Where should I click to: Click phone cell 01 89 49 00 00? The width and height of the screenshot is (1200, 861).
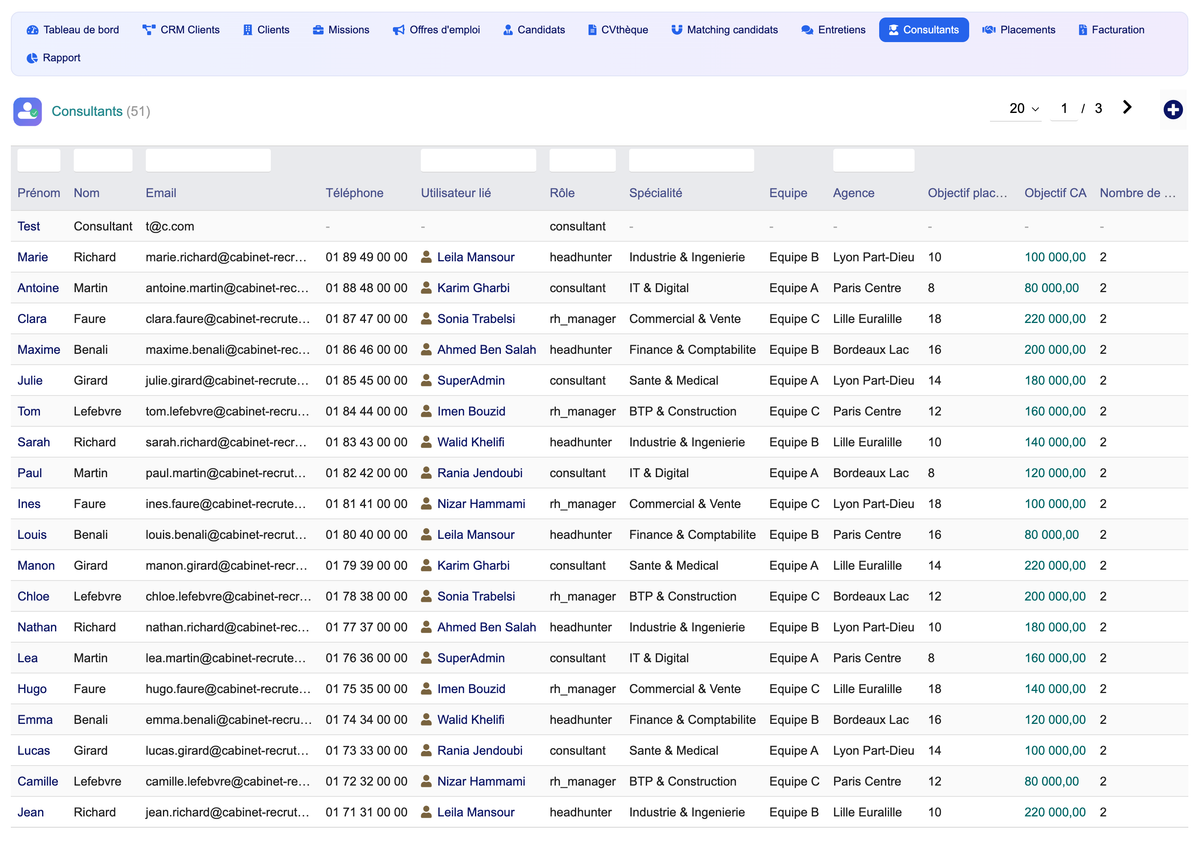(x=366, y=257)
